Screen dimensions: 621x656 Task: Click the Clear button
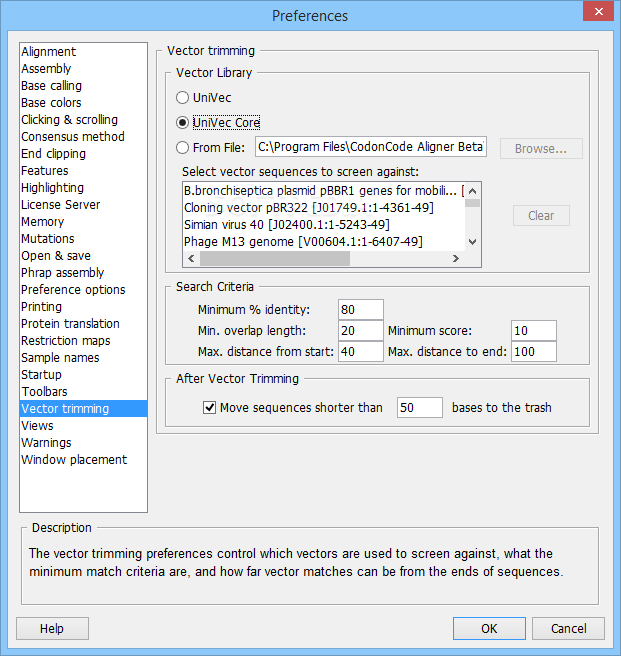tap(541, 215)
